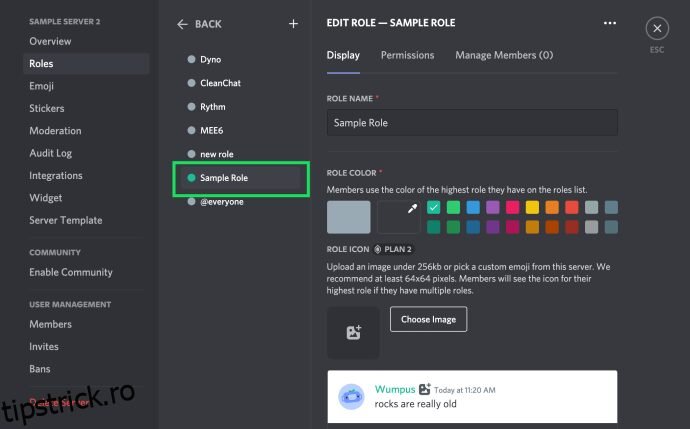The width and height of the screenshot is (690, 429).
Task: Pick the yellow role color swatch
Action: (532, 207)
